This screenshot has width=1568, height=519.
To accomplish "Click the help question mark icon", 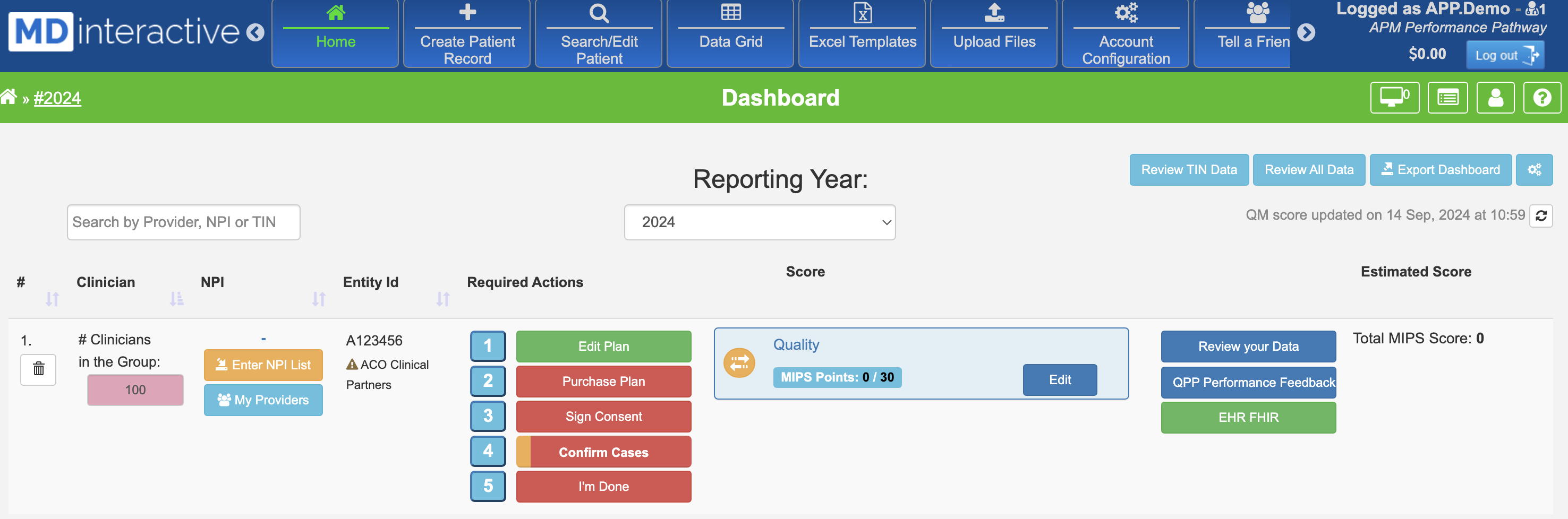I will [1541, 98].
